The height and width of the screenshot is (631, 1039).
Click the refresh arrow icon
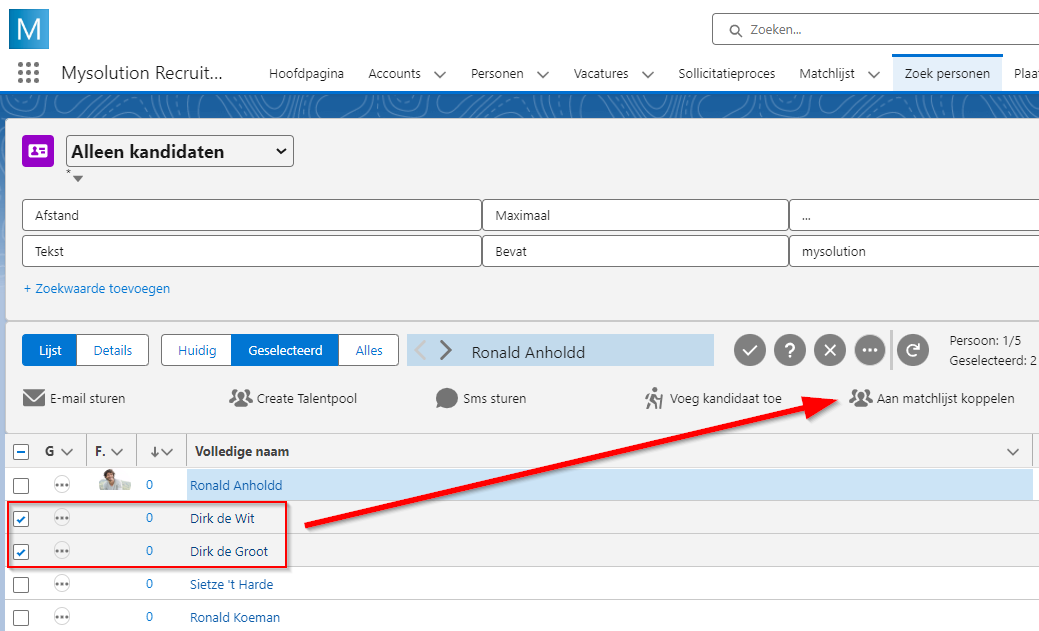point(912,350)
